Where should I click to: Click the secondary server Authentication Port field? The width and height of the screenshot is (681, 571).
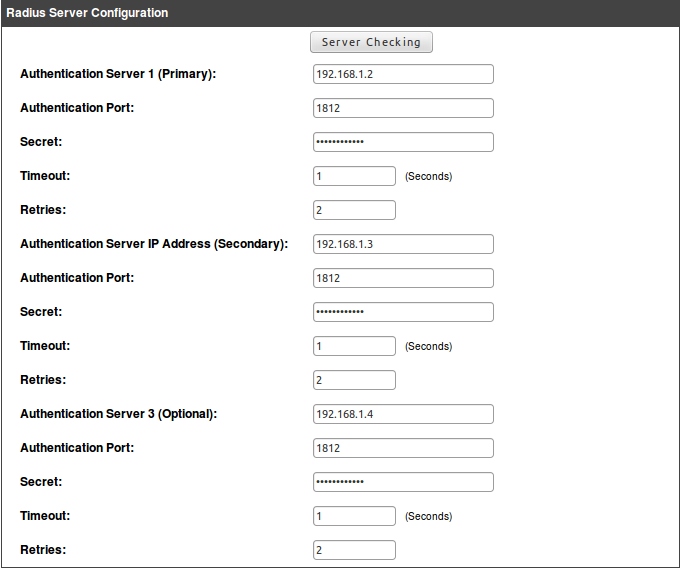point(403,278)
